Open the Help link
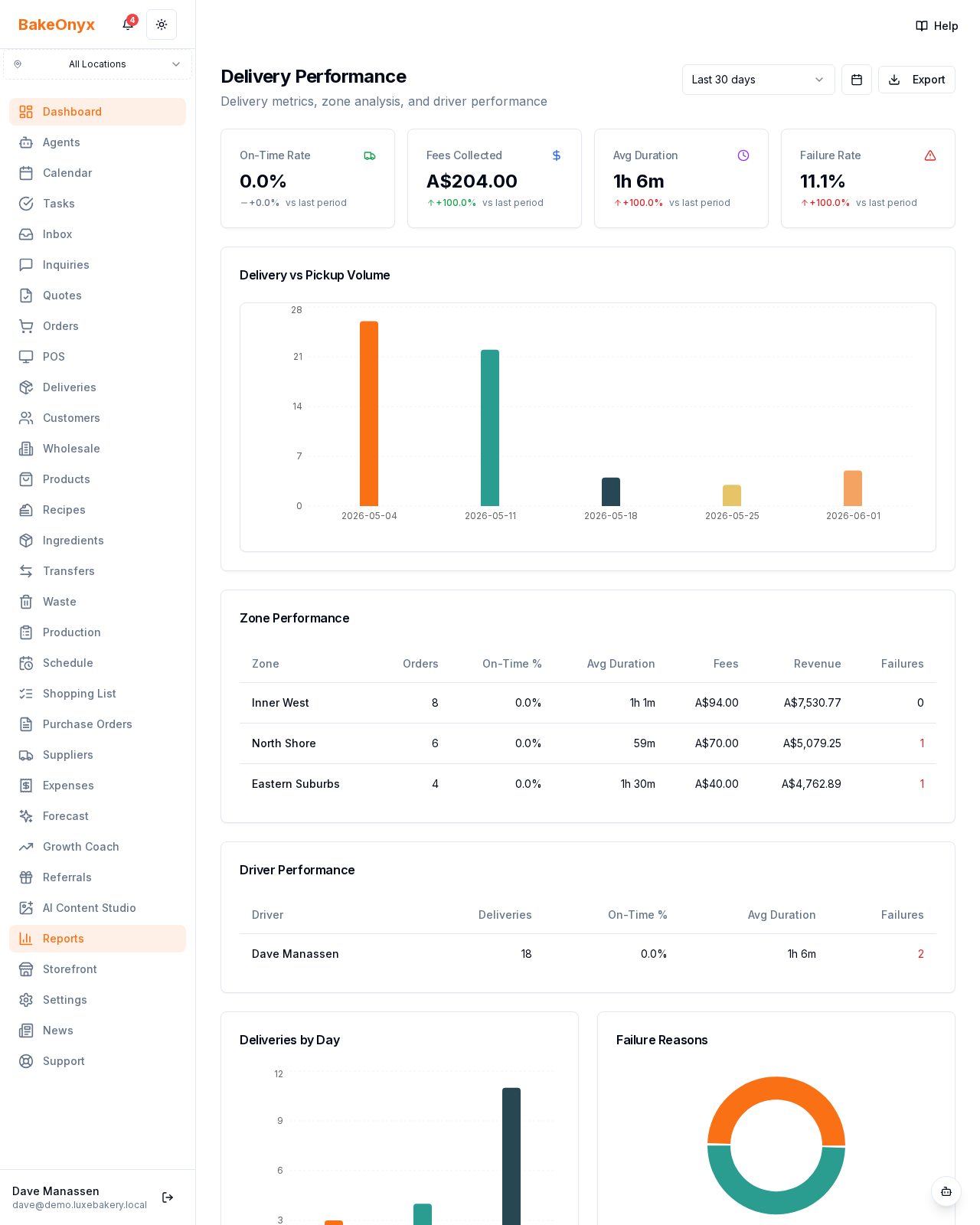 pos(937,26)
